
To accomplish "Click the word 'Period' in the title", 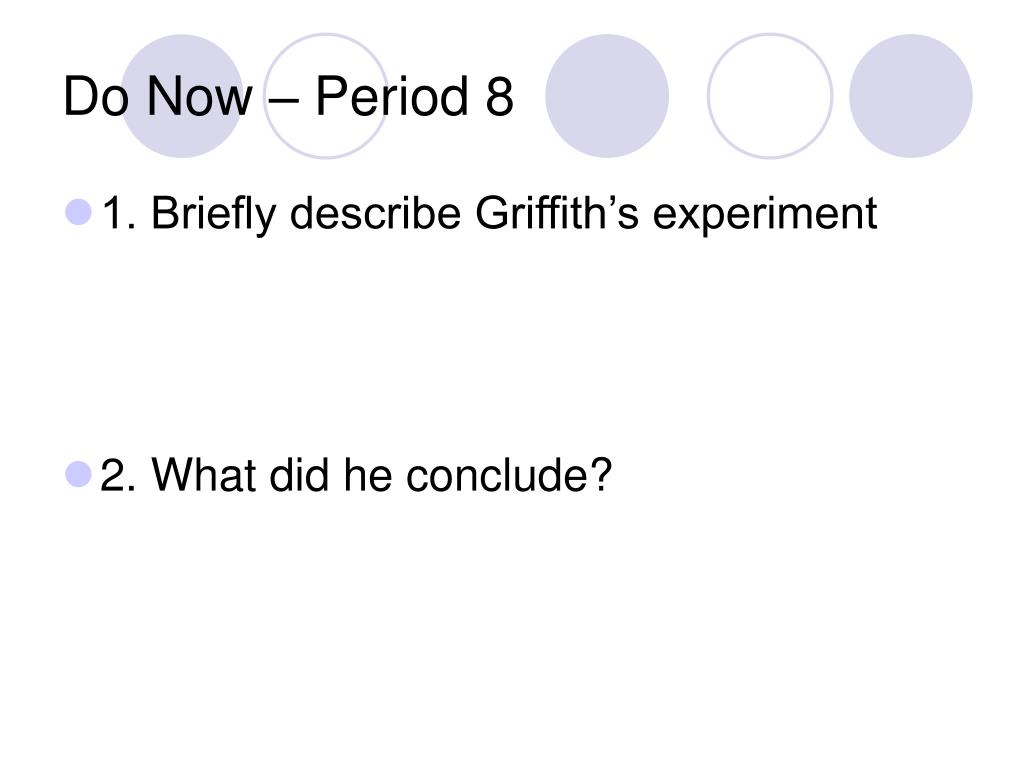I will 392,96.
